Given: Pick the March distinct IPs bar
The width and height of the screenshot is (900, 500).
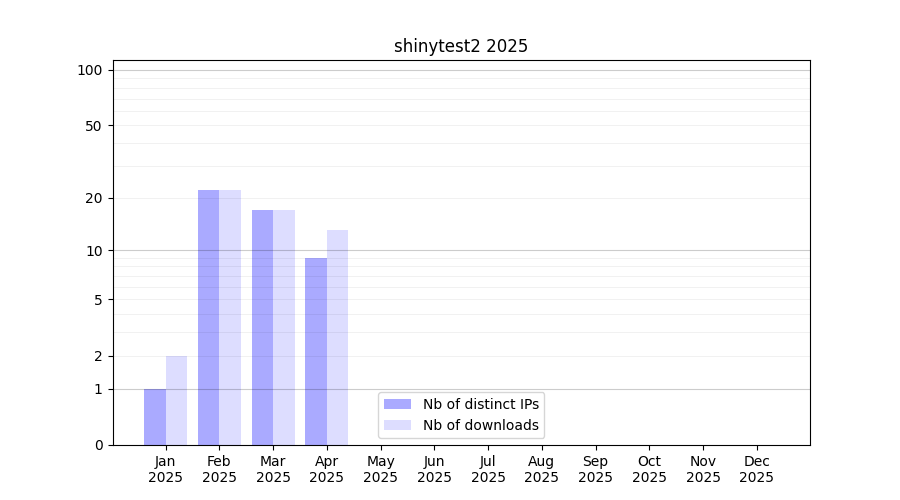Looking at the screenshot, I should pos(262,327).
